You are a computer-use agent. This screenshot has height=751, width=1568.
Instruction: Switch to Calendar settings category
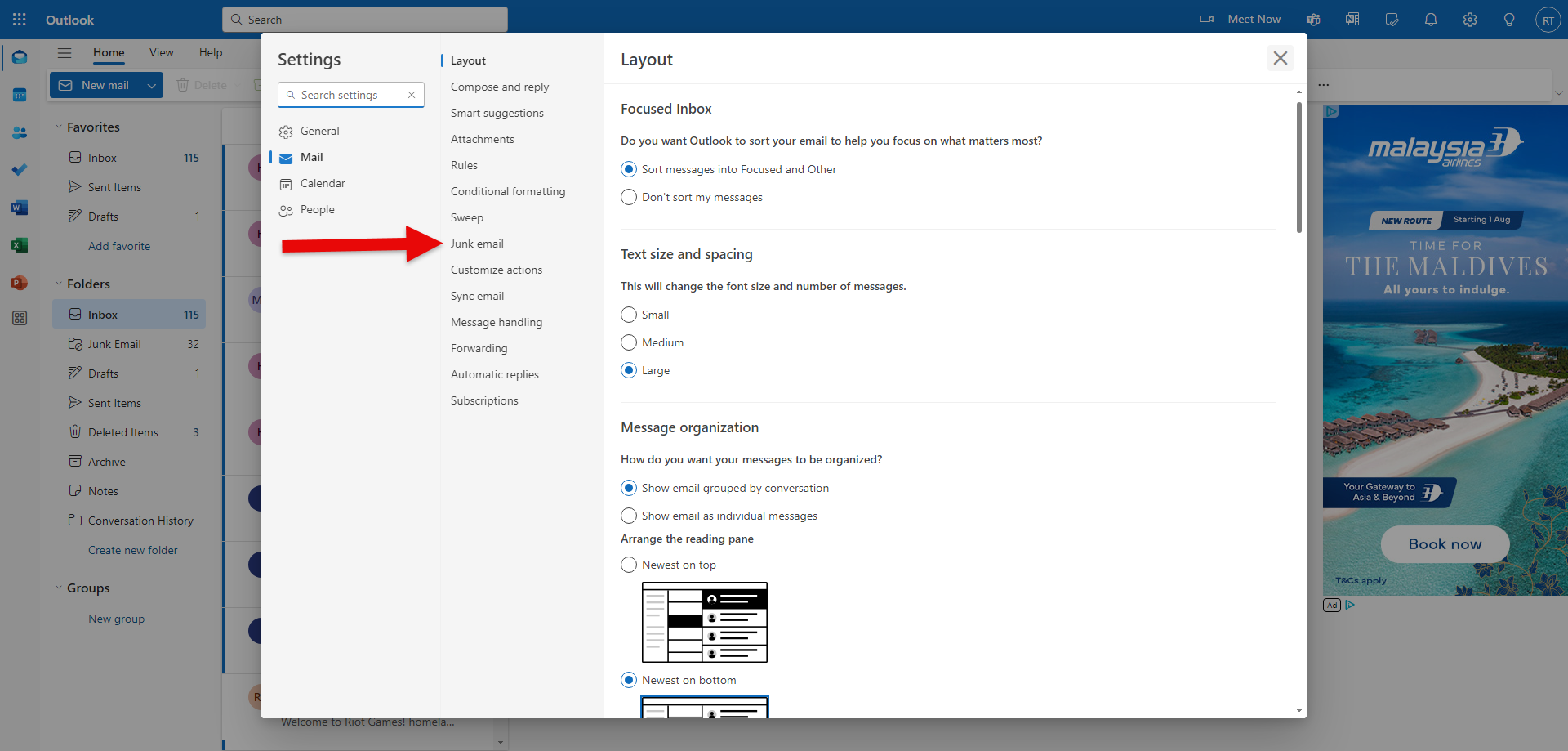(323, 183)
